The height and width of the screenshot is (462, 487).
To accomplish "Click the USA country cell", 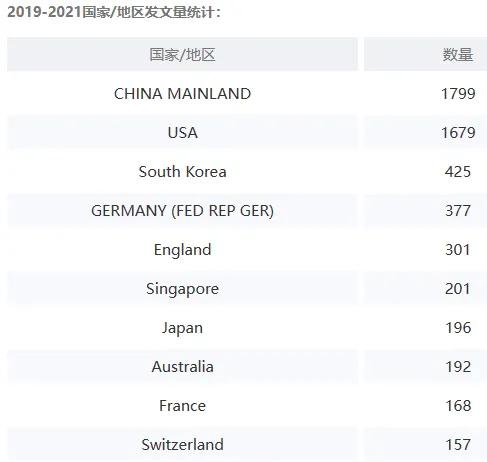I will [182, 133].
